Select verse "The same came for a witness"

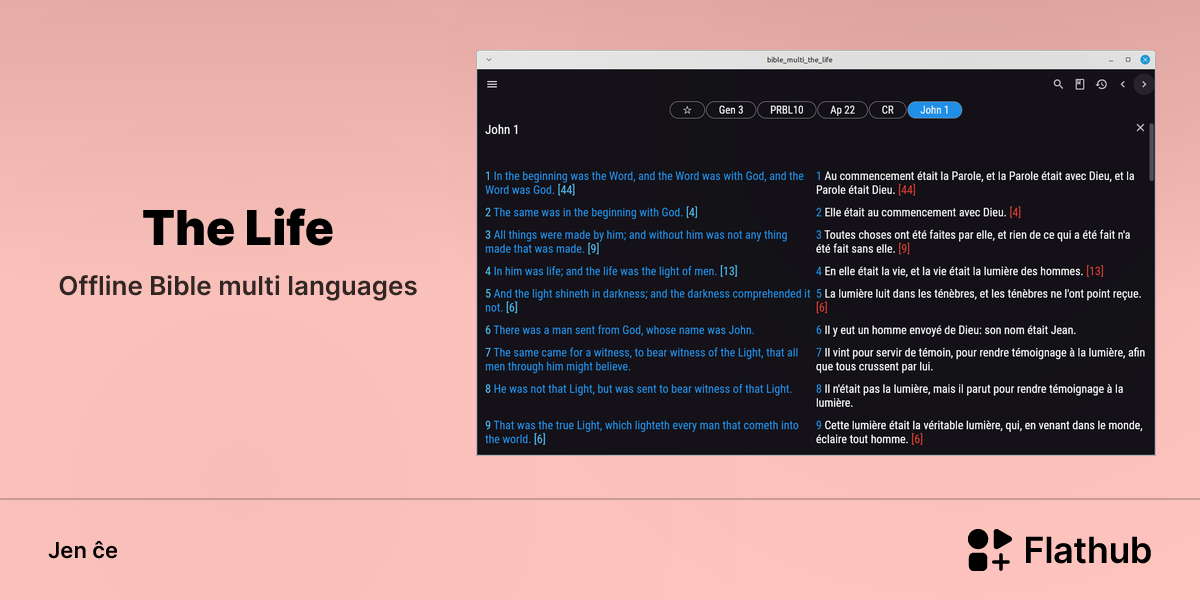(642, 360)
